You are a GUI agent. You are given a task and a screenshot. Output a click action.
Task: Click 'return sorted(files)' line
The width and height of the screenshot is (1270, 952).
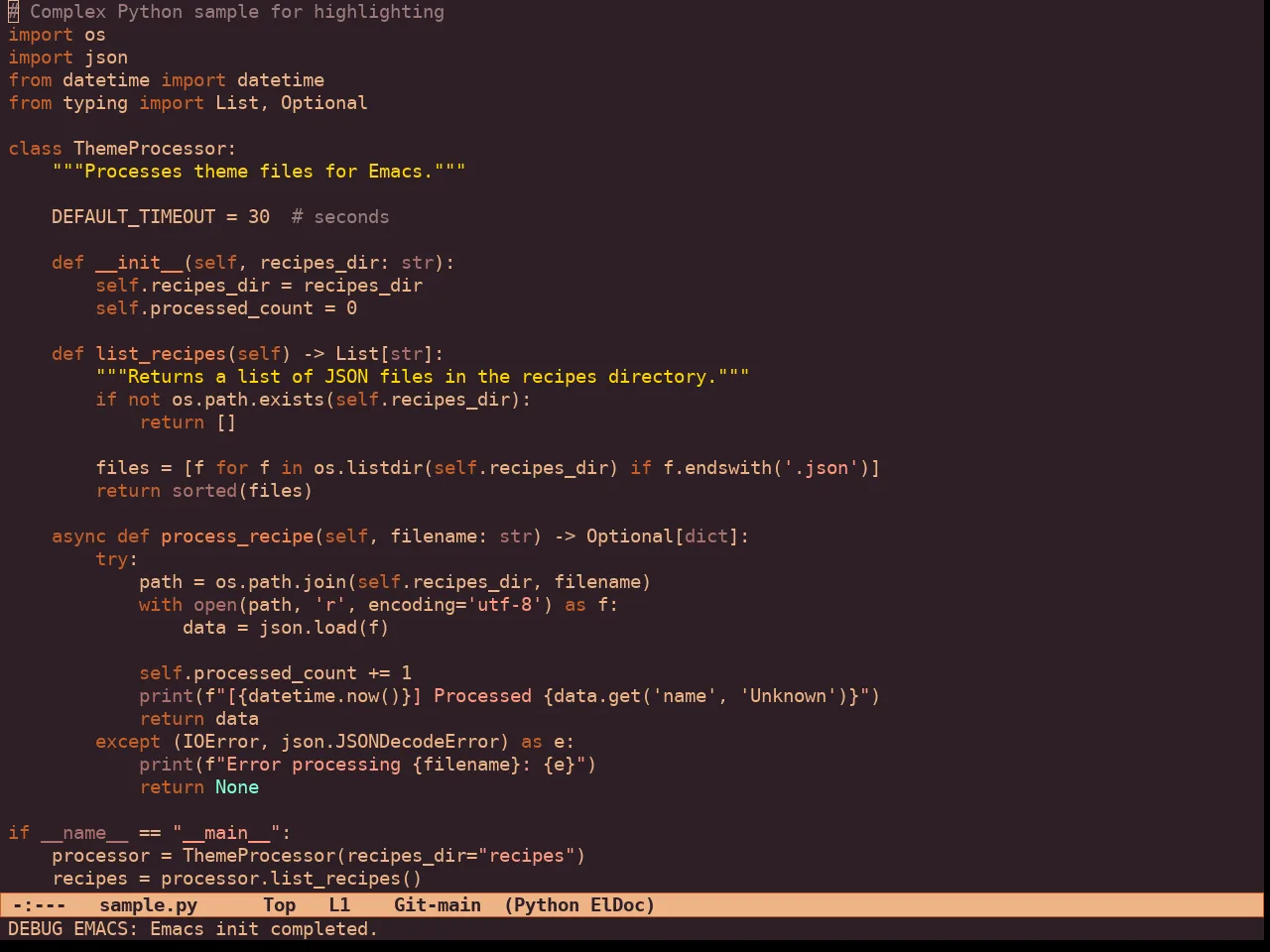click(x=204, y=491)
